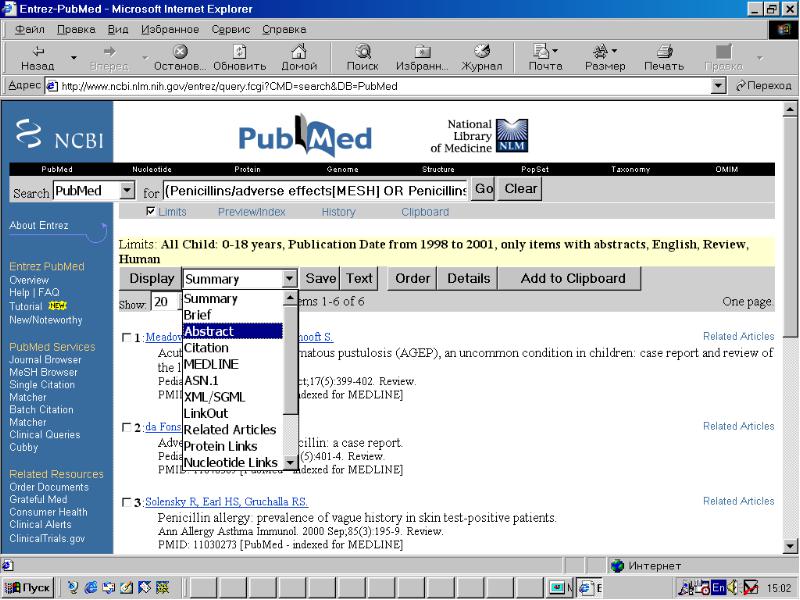
Task: Click the Internet Explorer icon in quick launch
Action: coord(91,588)
